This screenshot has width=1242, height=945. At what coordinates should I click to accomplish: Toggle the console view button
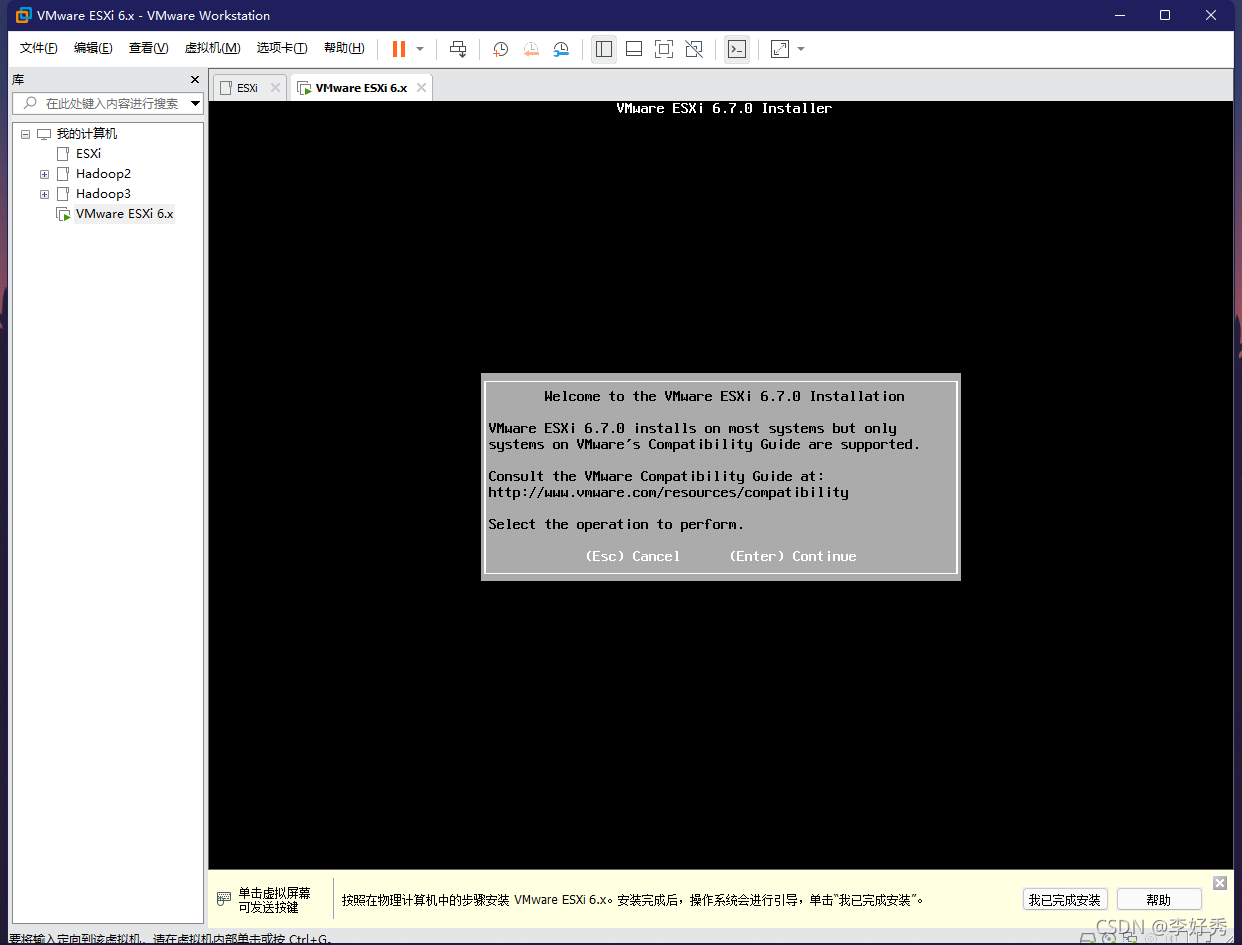[737, 49]
